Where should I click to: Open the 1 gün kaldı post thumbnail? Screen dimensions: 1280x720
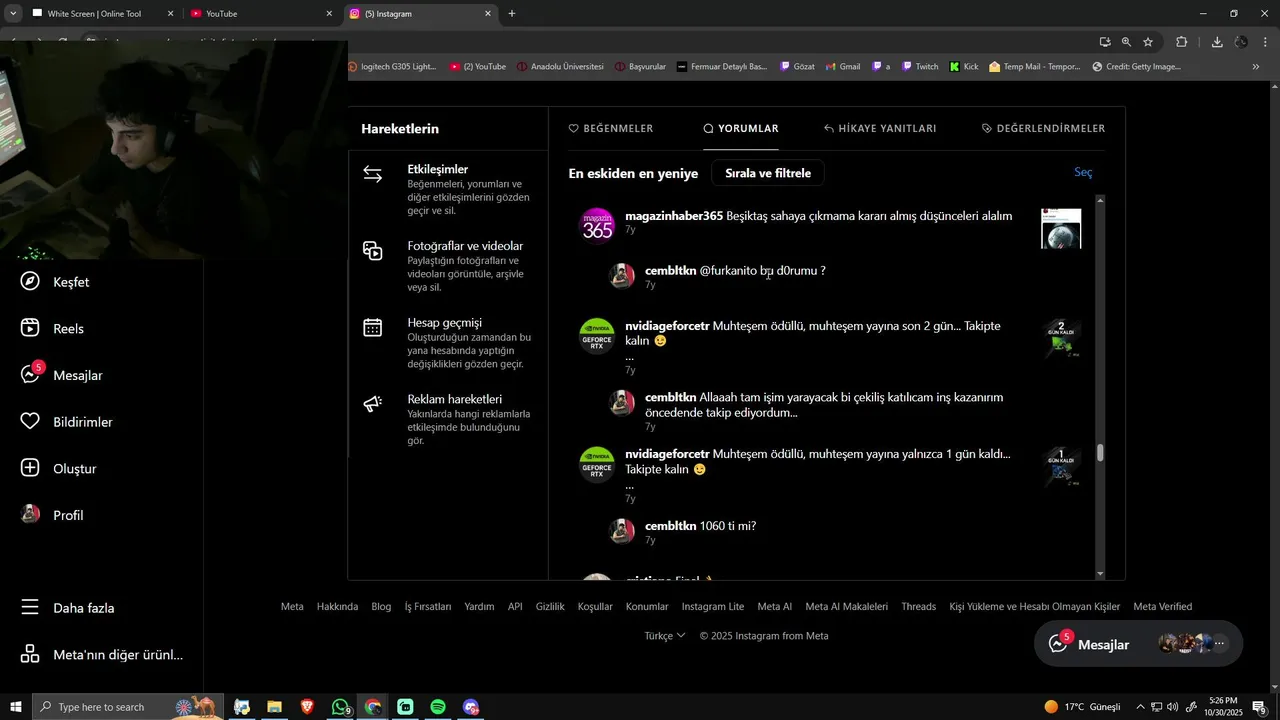point(1061,467)
